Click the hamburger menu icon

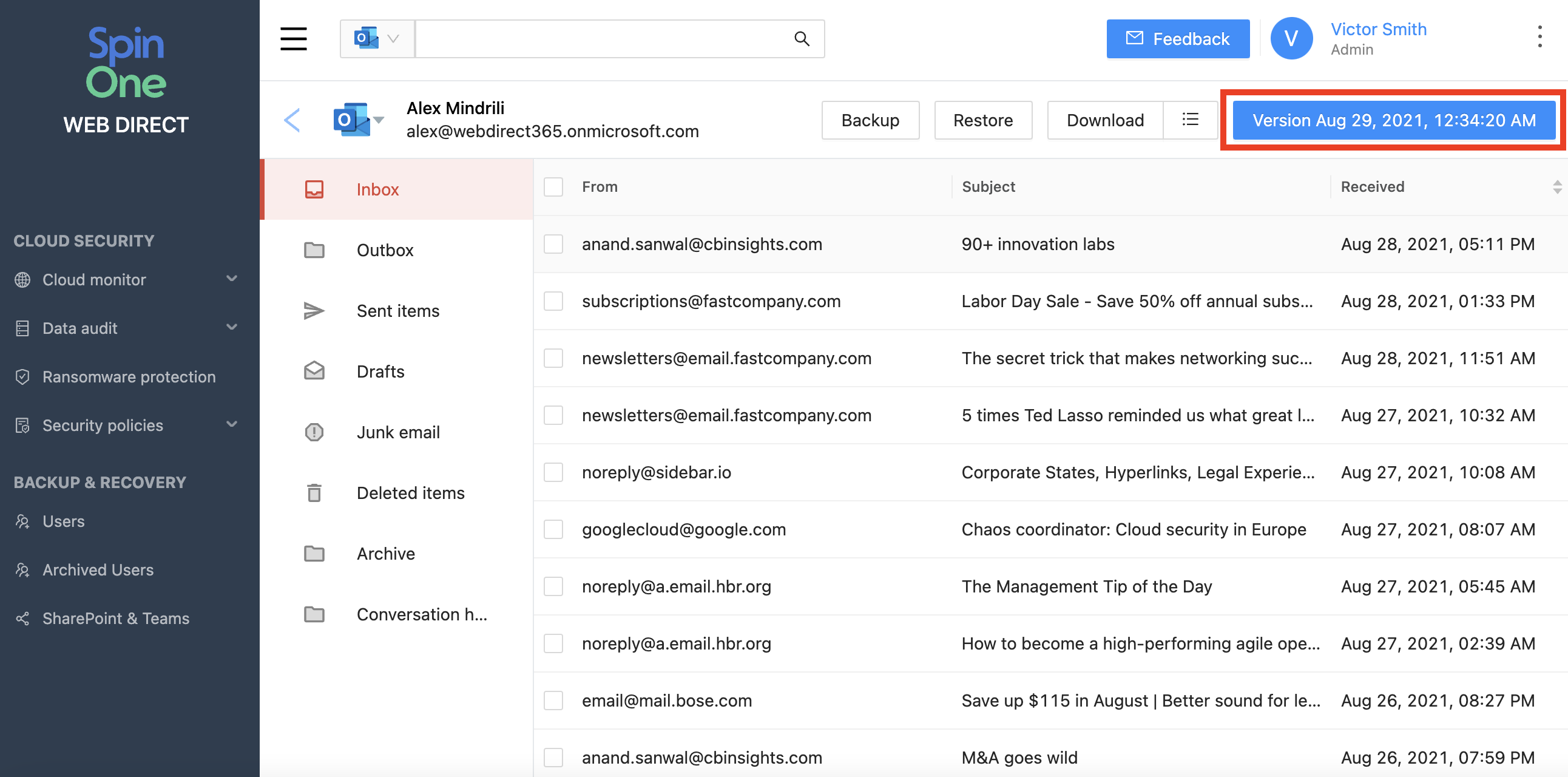point(293,39)
